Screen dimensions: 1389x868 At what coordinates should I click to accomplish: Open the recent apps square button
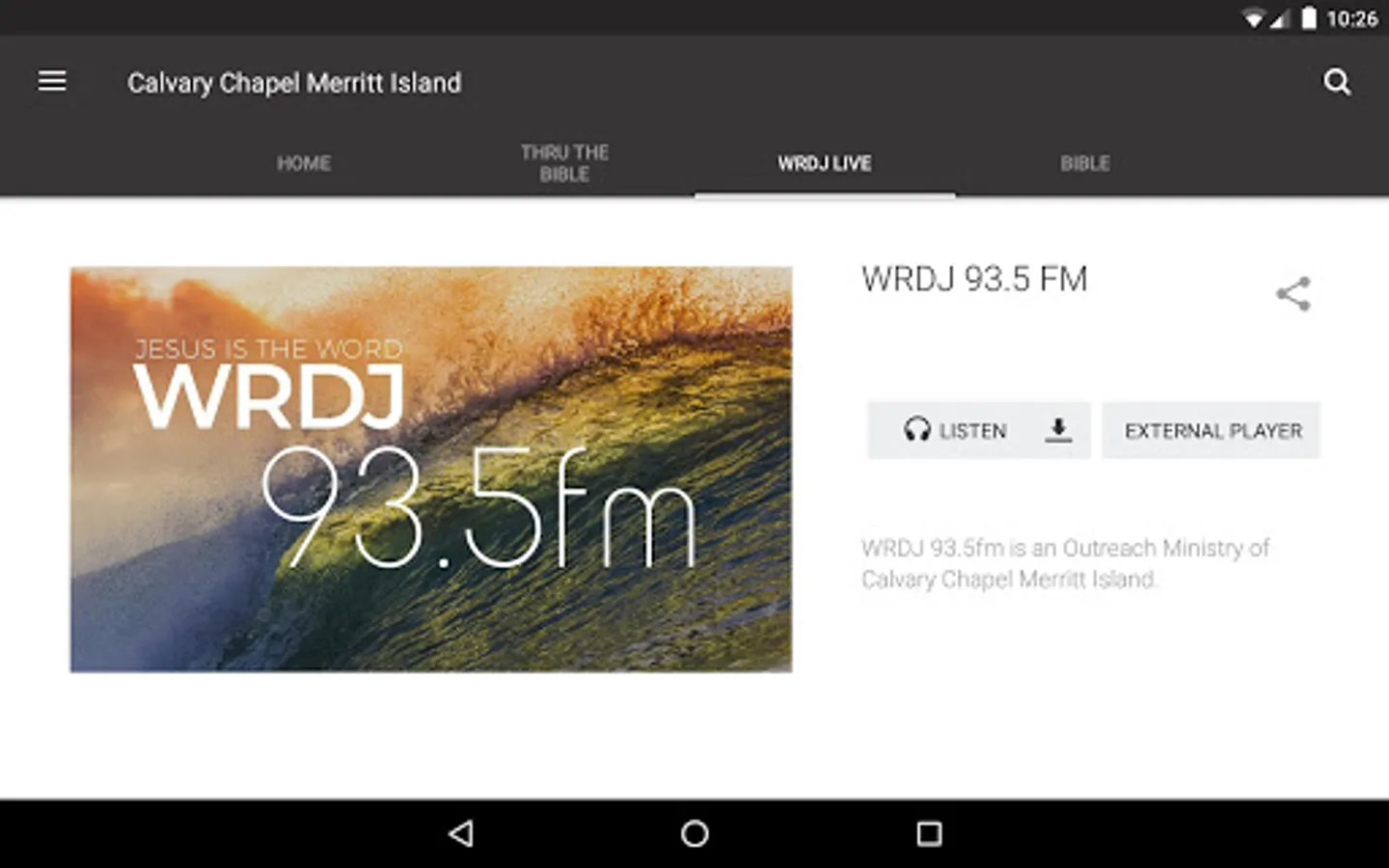tap(929, 833)
